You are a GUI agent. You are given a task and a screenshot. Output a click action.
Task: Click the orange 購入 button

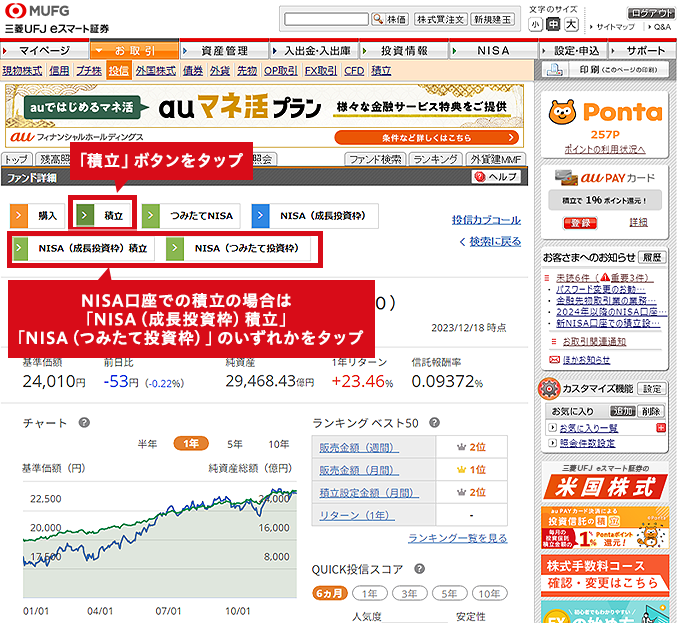coord(37,215)
